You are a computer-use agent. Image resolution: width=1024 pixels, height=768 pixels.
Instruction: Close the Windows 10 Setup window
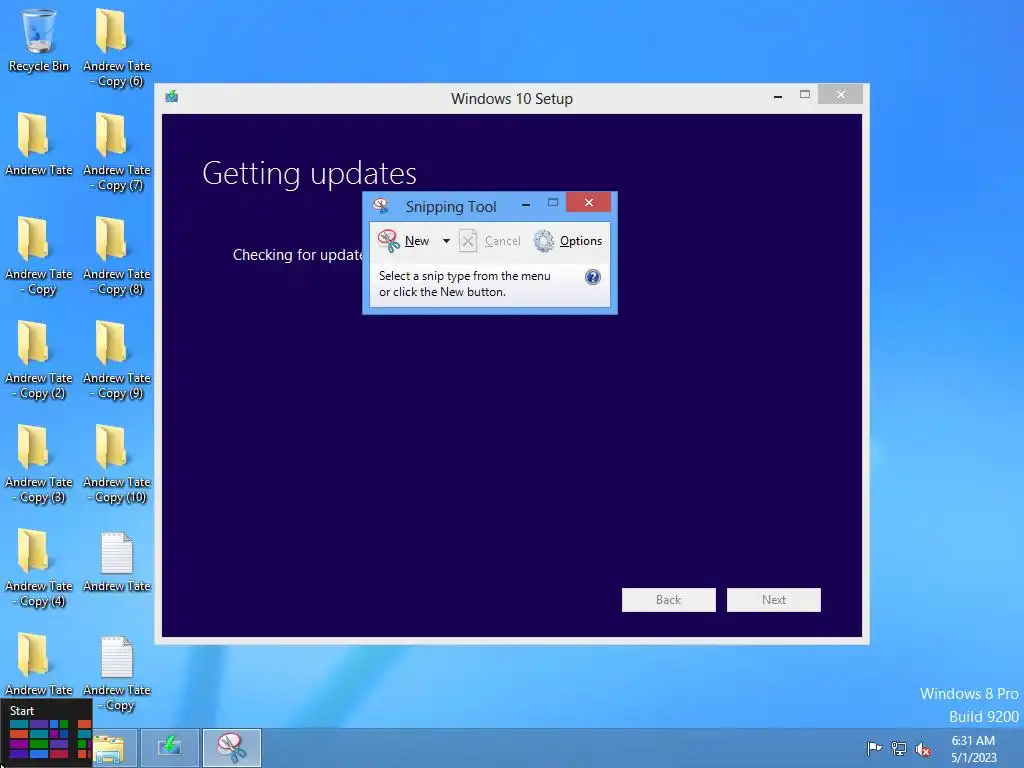pos(840,95)
